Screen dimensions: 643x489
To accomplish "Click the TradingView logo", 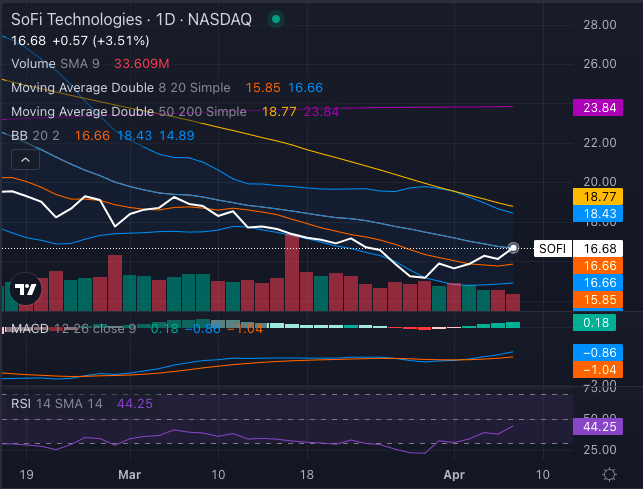I will click(x=26, y=291).
